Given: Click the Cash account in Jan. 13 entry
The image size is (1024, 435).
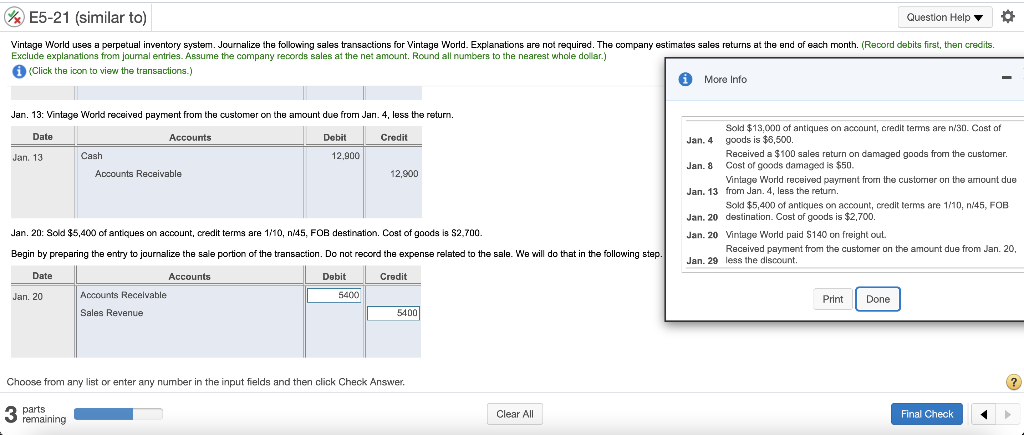Looking at the screenshot, I should click(x=91, y=156).
